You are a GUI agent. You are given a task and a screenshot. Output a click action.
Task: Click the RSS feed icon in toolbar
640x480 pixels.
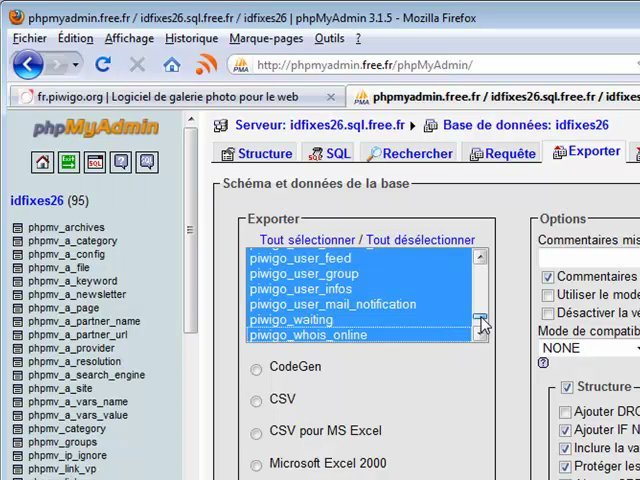(207, 65)
